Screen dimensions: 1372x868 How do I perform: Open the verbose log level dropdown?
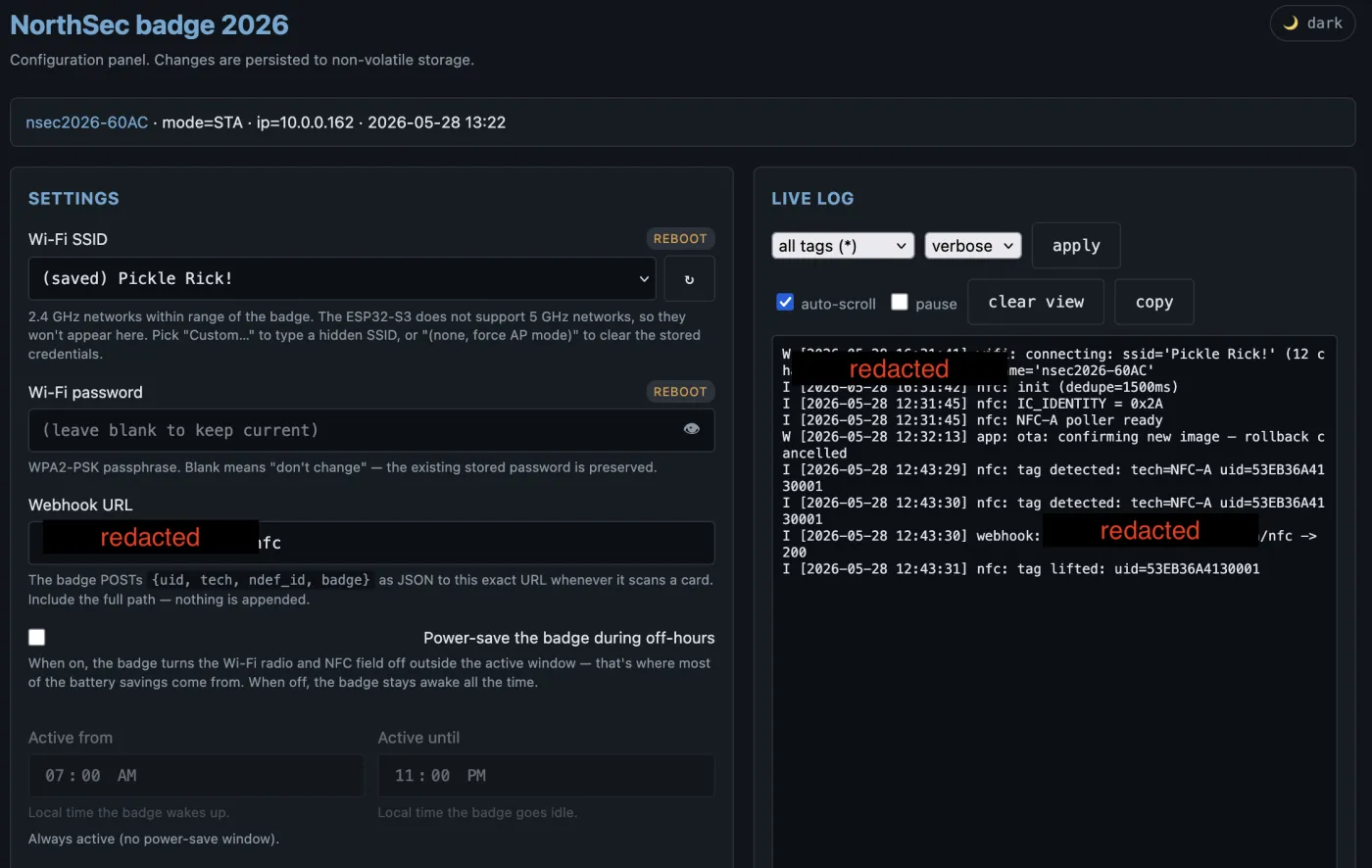(x=973, y=246)
